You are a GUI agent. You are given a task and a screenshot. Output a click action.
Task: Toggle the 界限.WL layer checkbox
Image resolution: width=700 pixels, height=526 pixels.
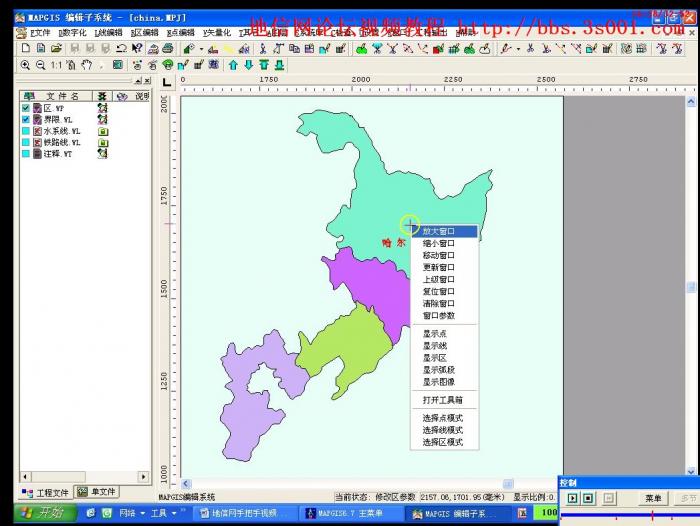pyautogui.click(x=26, y=120)
